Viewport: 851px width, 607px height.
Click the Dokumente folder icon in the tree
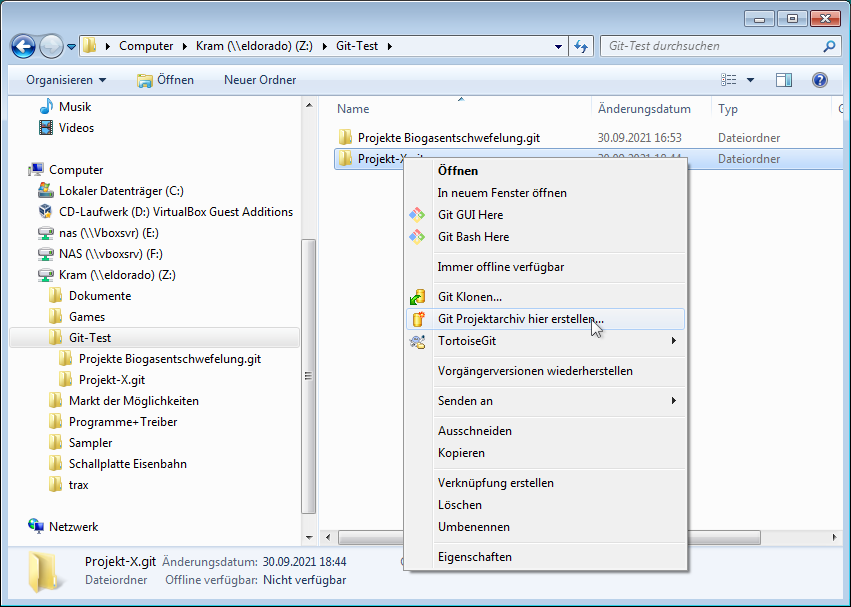click(x=55, y=296)
